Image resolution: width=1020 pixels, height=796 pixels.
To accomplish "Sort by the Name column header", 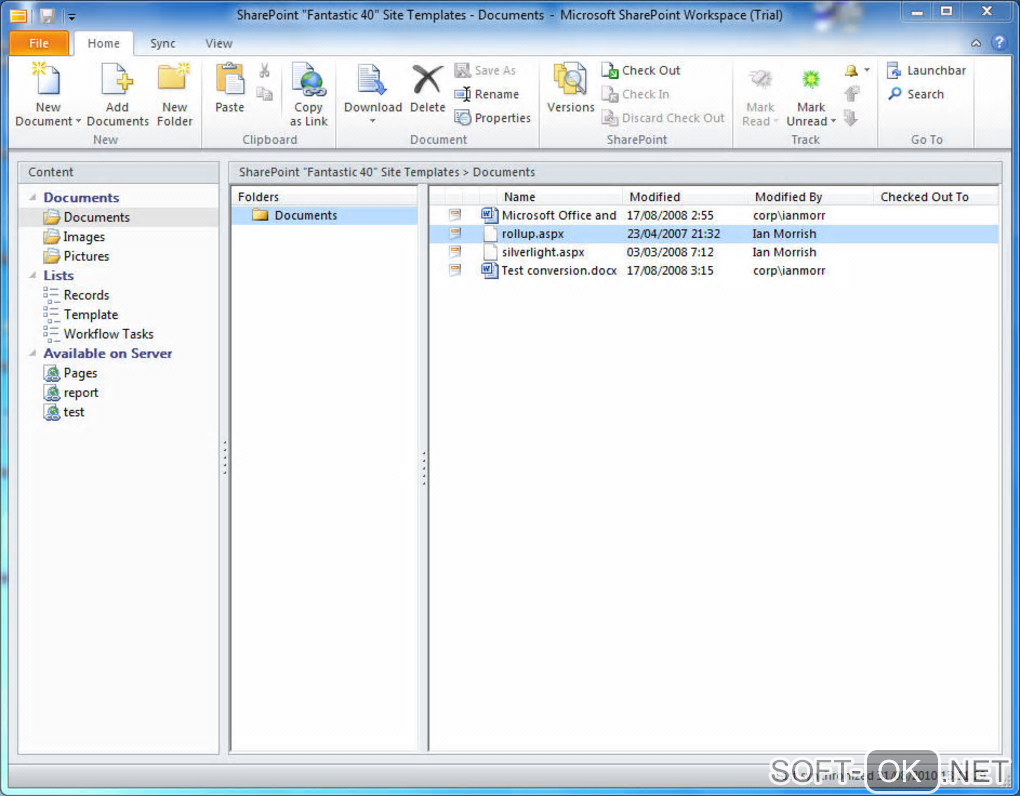I will 559,196.
